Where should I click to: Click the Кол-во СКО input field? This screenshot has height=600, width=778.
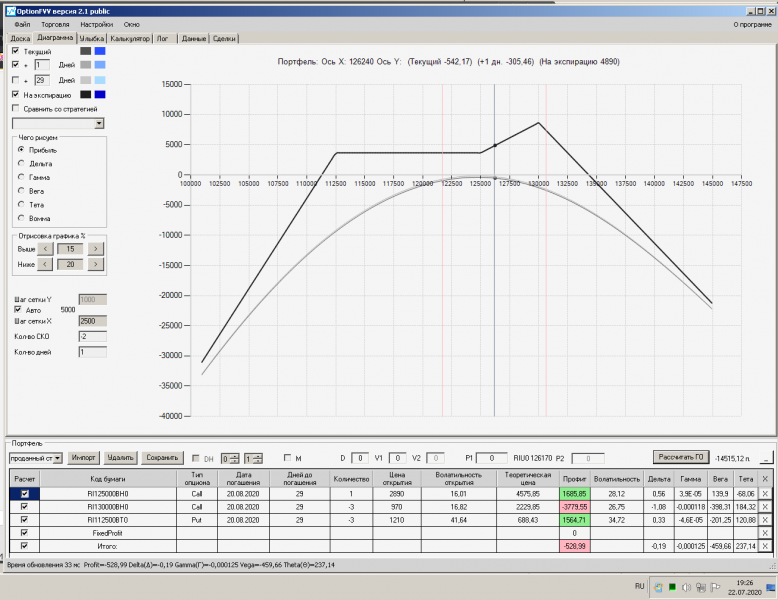[92, 336]
